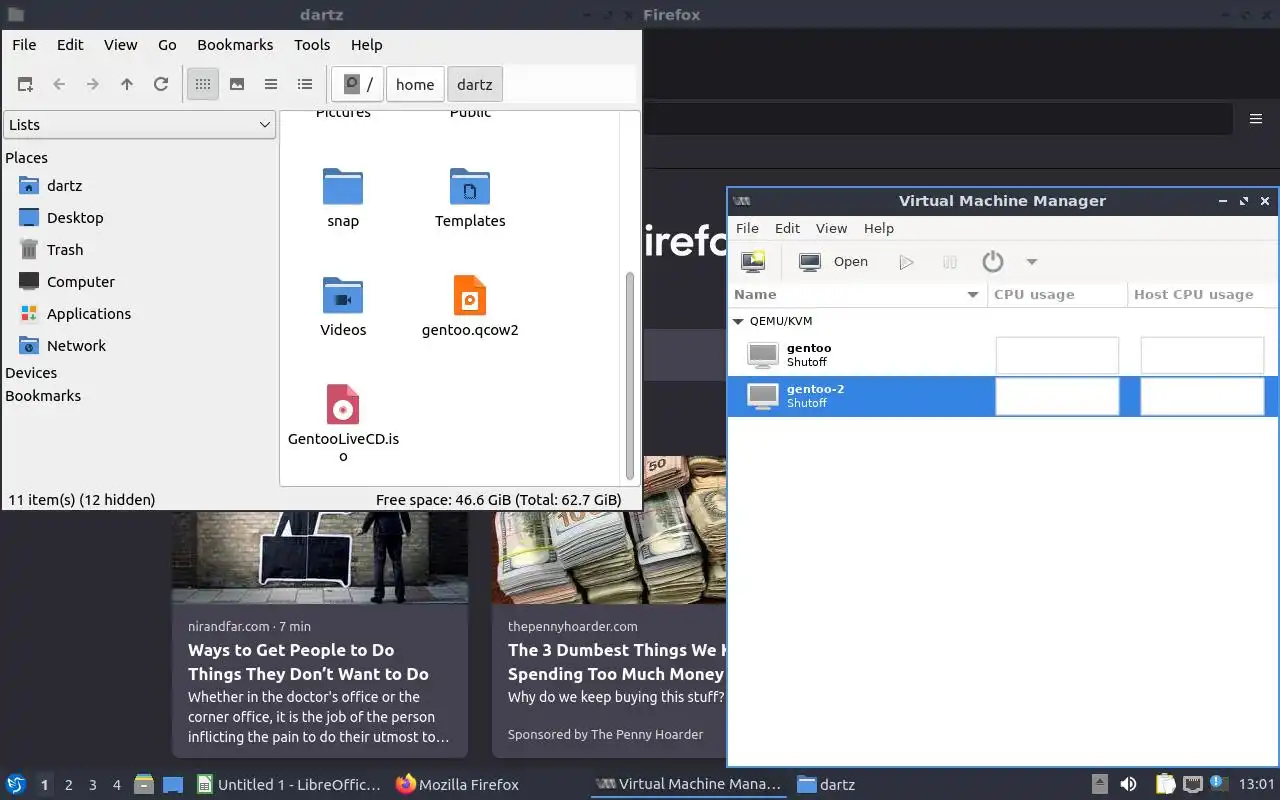Pause the selected virtual machine
This screenshot has height=800, width=1280.
pyautogui.click(x=950, y=262)
